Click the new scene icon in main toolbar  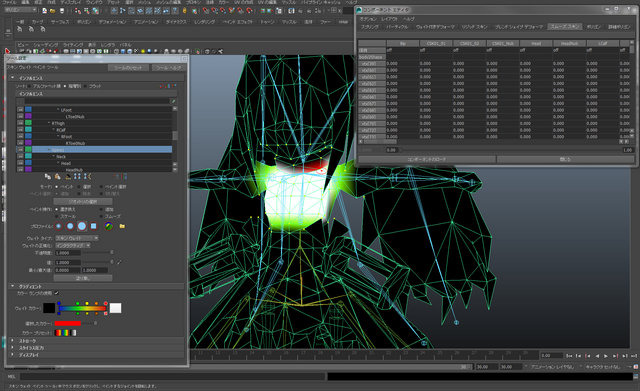coord(44,11)
